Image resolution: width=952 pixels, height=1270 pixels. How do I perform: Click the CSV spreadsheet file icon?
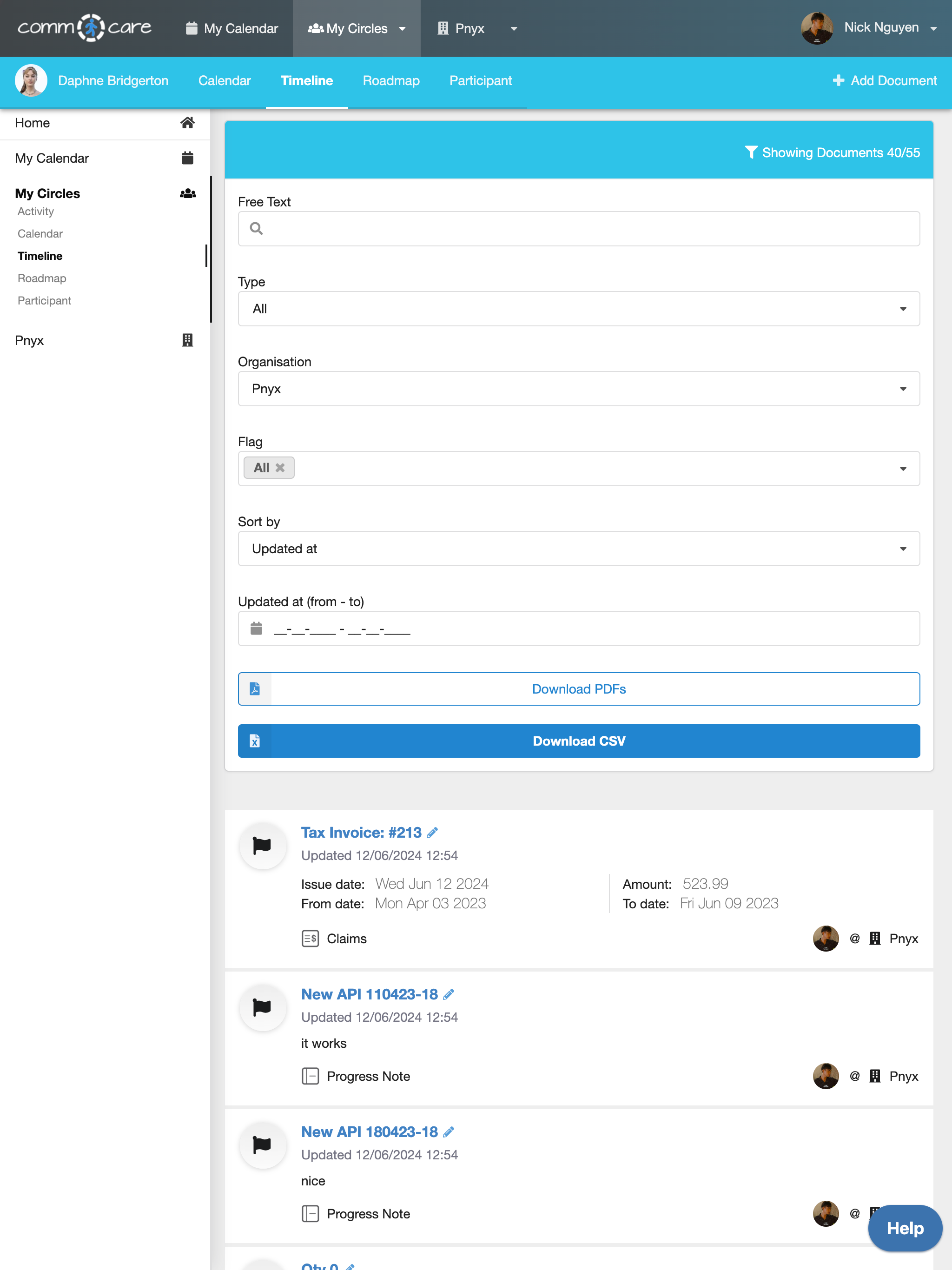tap(255, 741)
